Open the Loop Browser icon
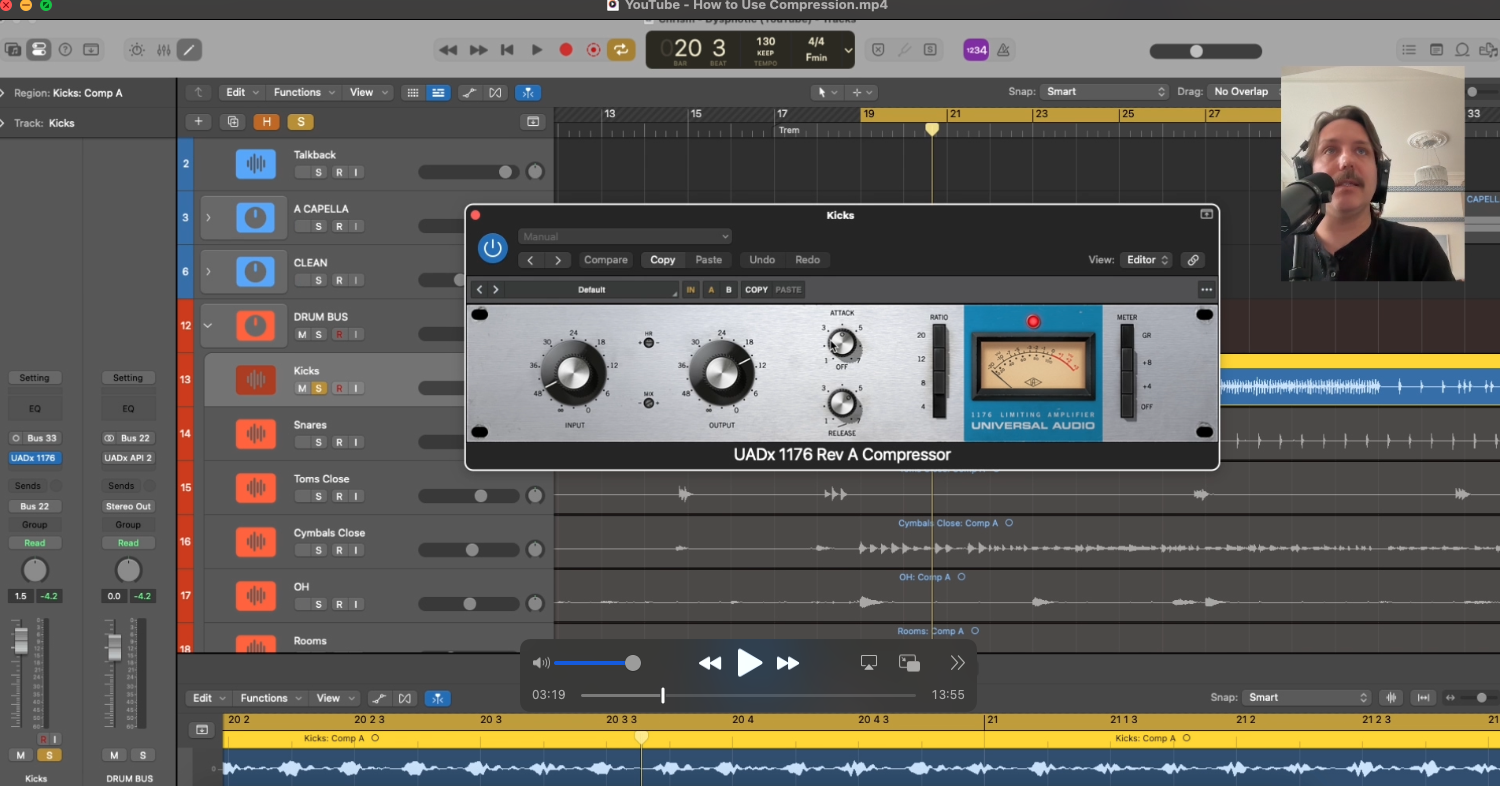Screen dimensions: 1500x786 (x=1463, y=49)
